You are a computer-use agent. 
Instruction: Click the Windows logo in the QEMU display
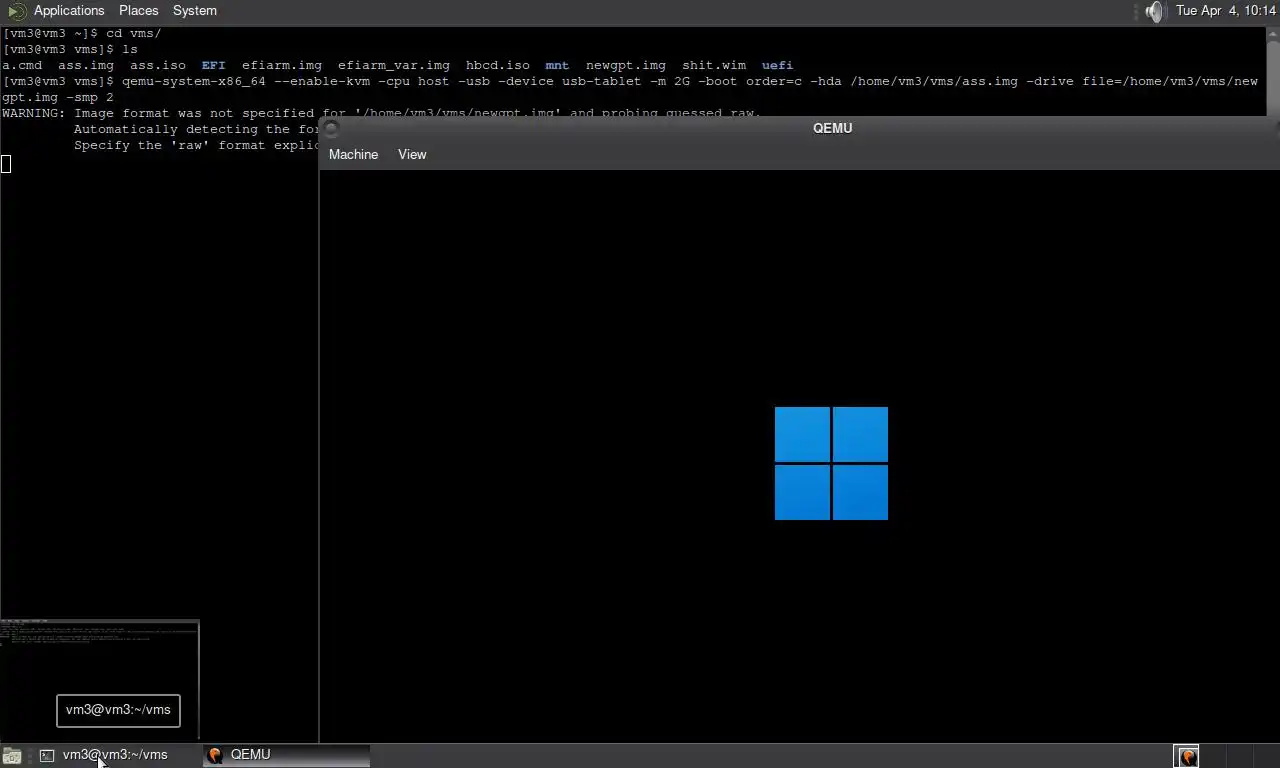(831, 463)
